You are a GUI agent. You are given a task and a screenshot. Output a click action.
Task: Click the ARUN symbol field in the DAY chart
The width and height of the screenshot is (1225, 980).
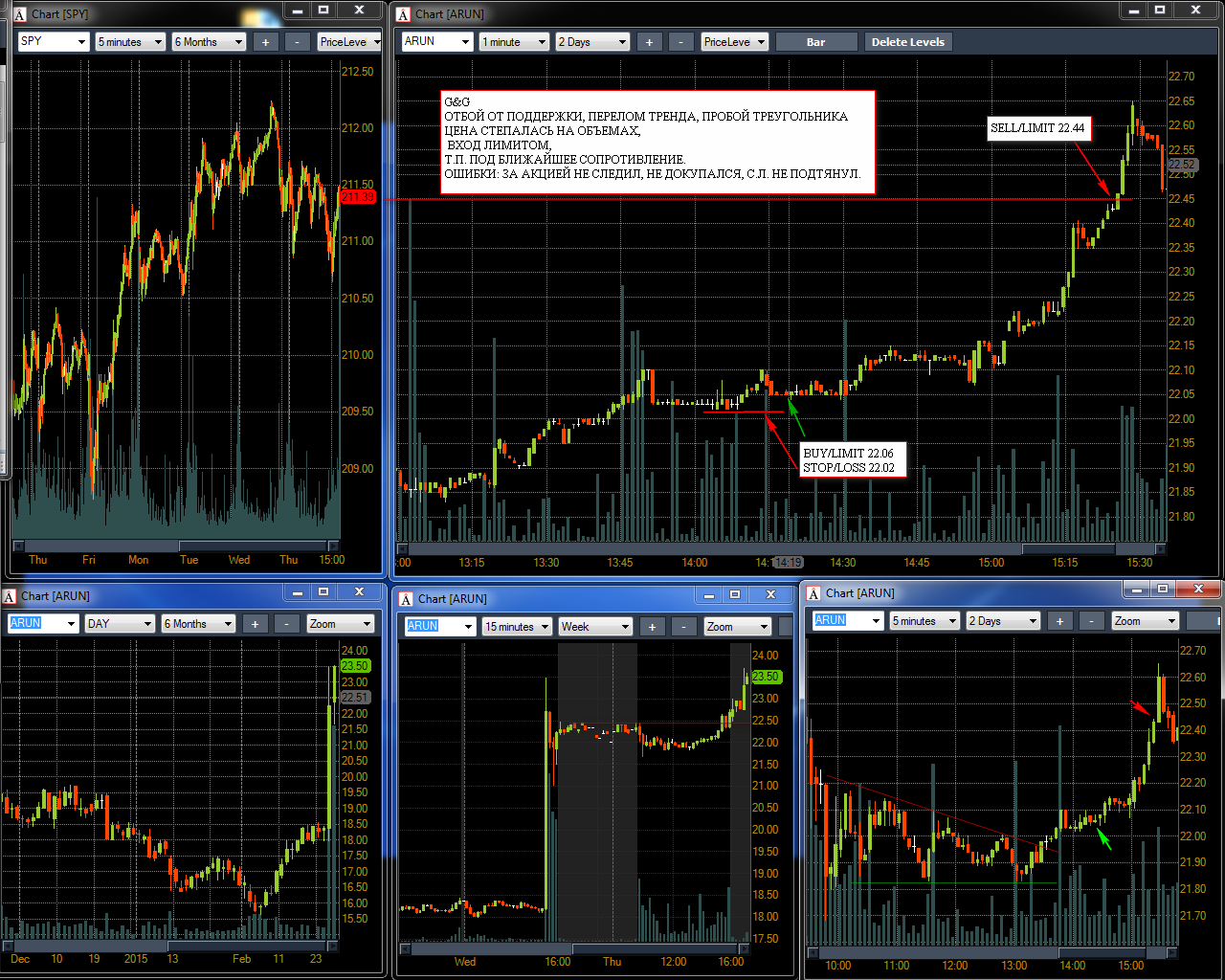point(42,623)
